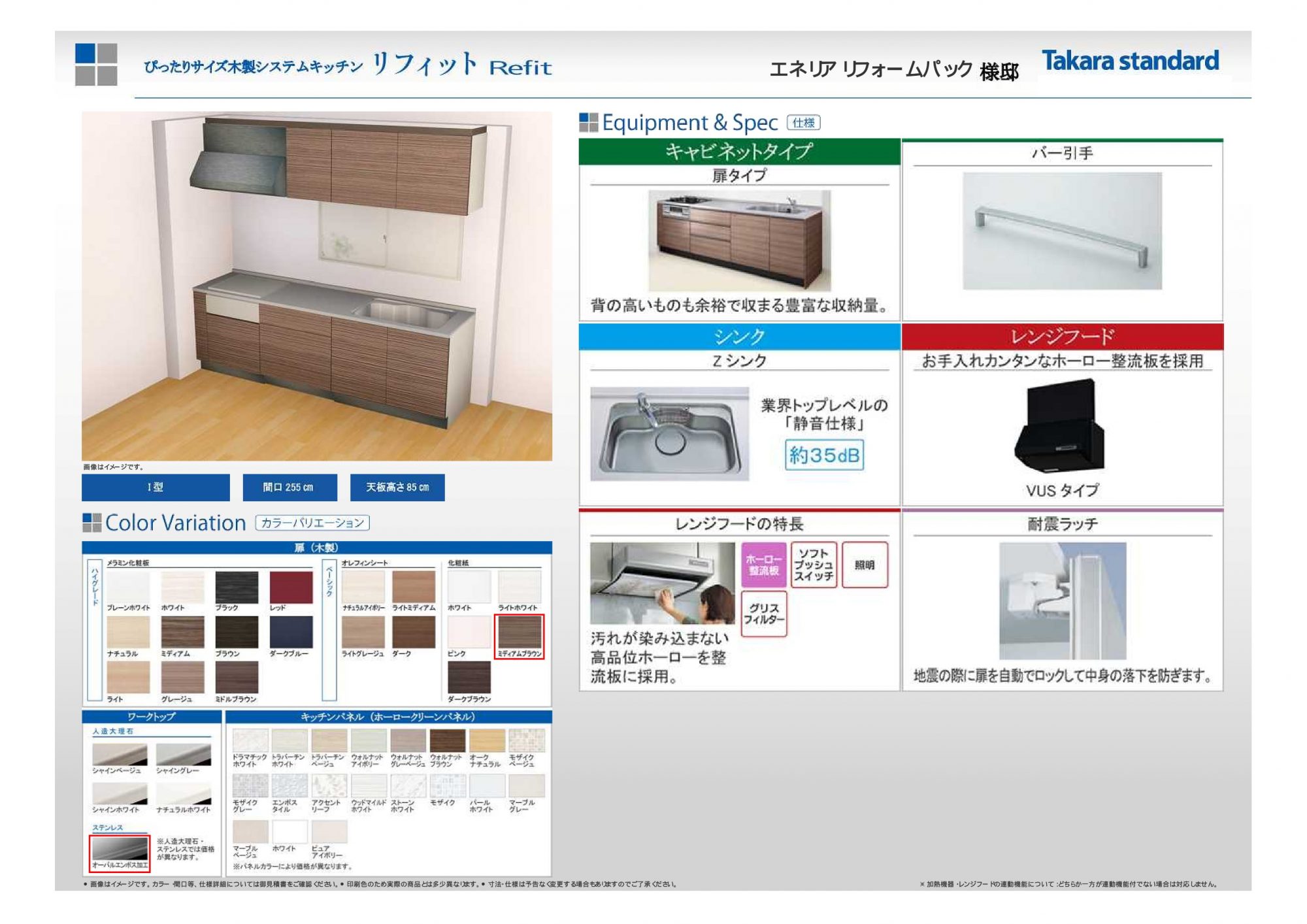Viewport: 1307px width, 924px height.
Task: Pick the シャインホワイト worktop swatch
Action: pos(120,793)
